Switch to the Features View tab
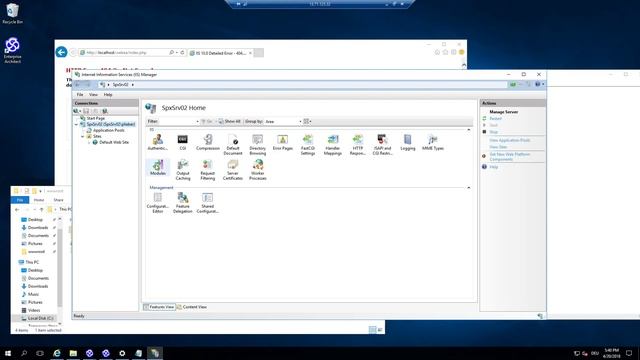The height and width of the screenshot is (360, 640). point(159,307)
